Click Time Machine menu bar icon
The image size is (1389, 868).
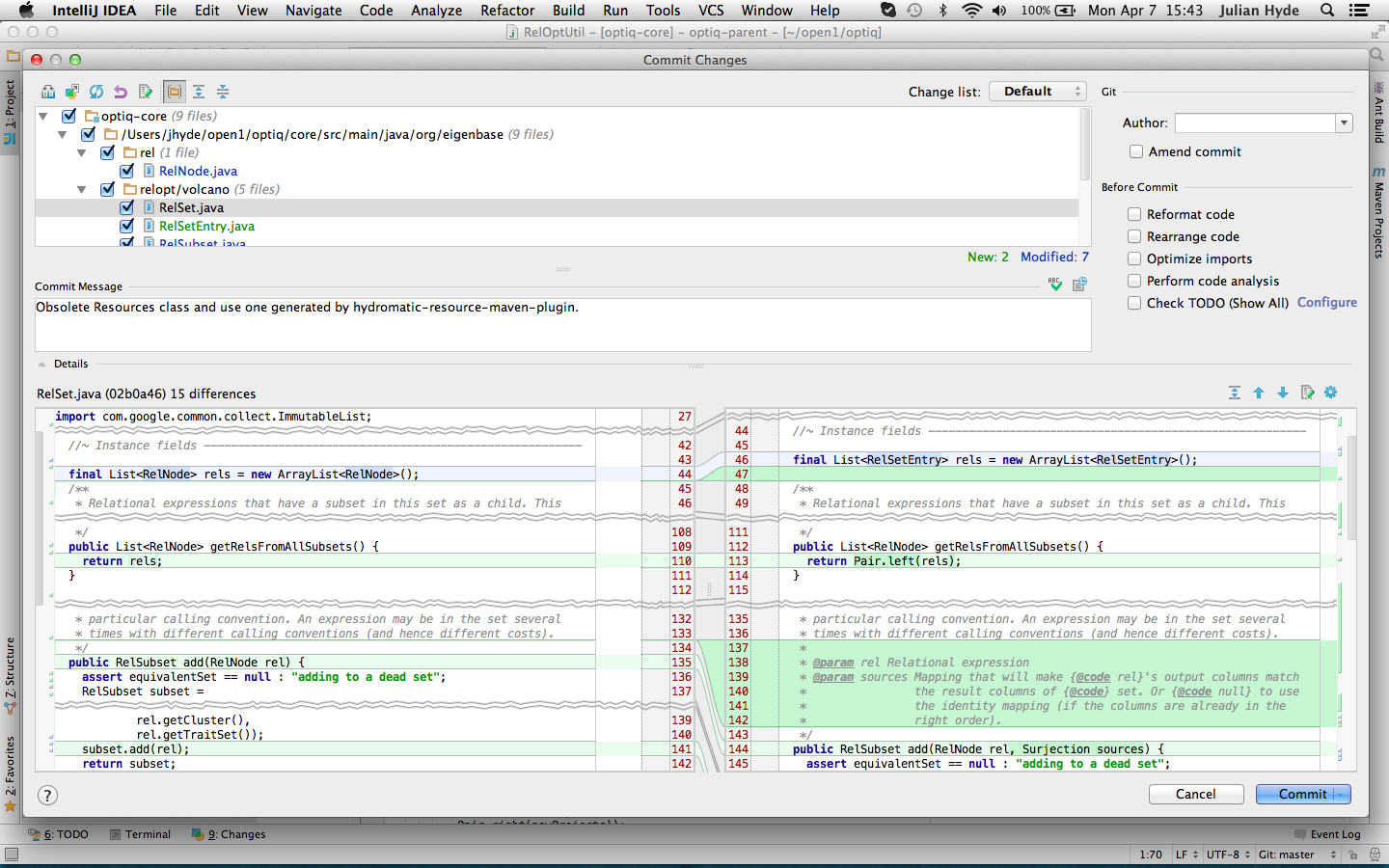tap(914, 11)
